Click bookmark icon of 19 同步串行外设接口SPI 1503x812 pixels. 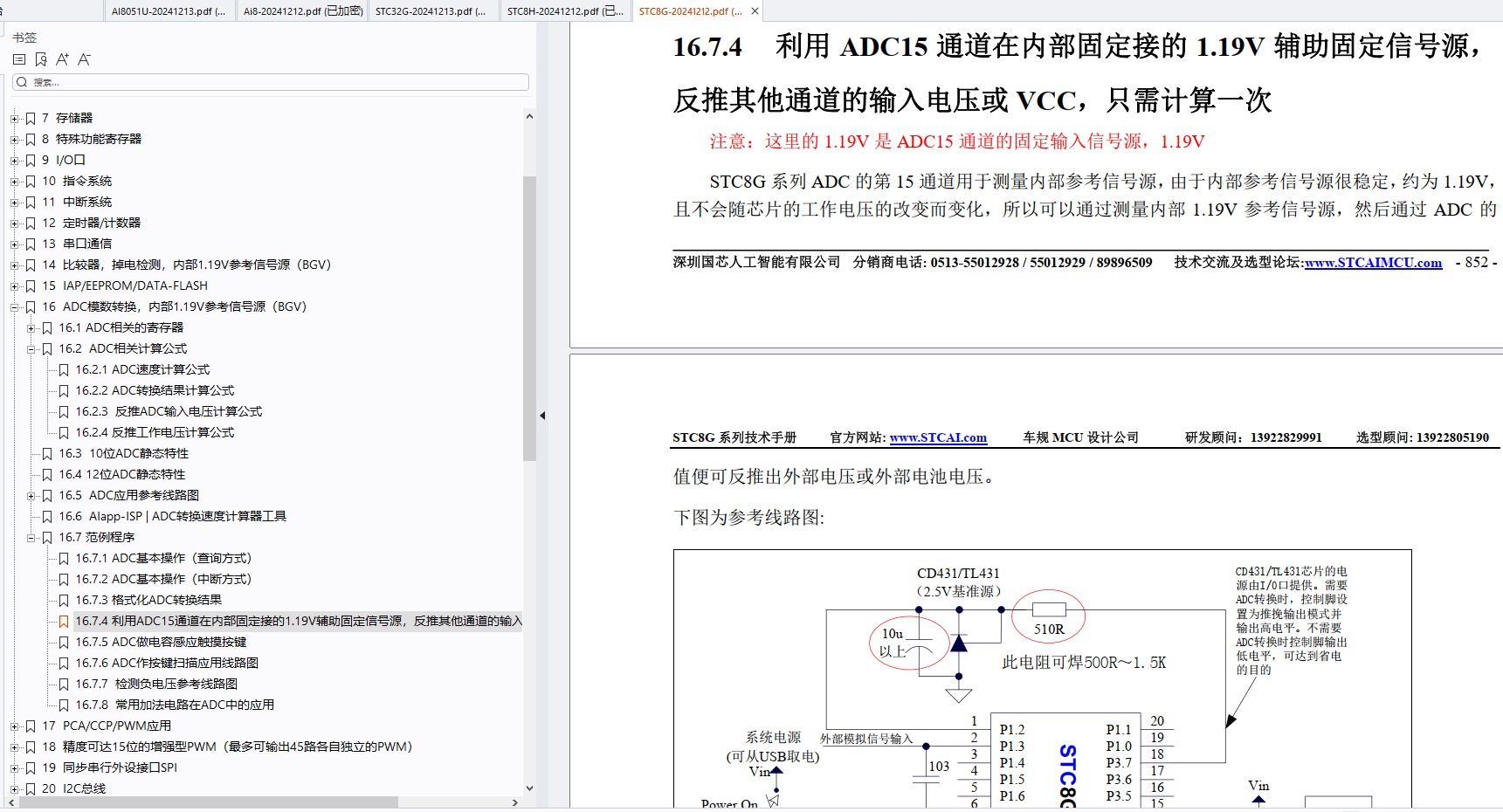(31, 767)
